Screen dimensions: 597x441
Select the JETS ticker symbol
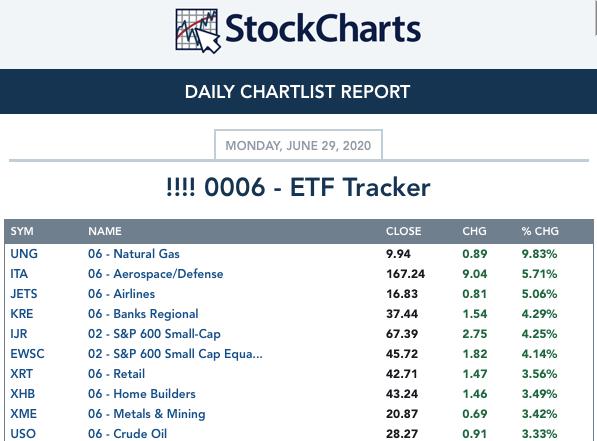coord(24,294)
